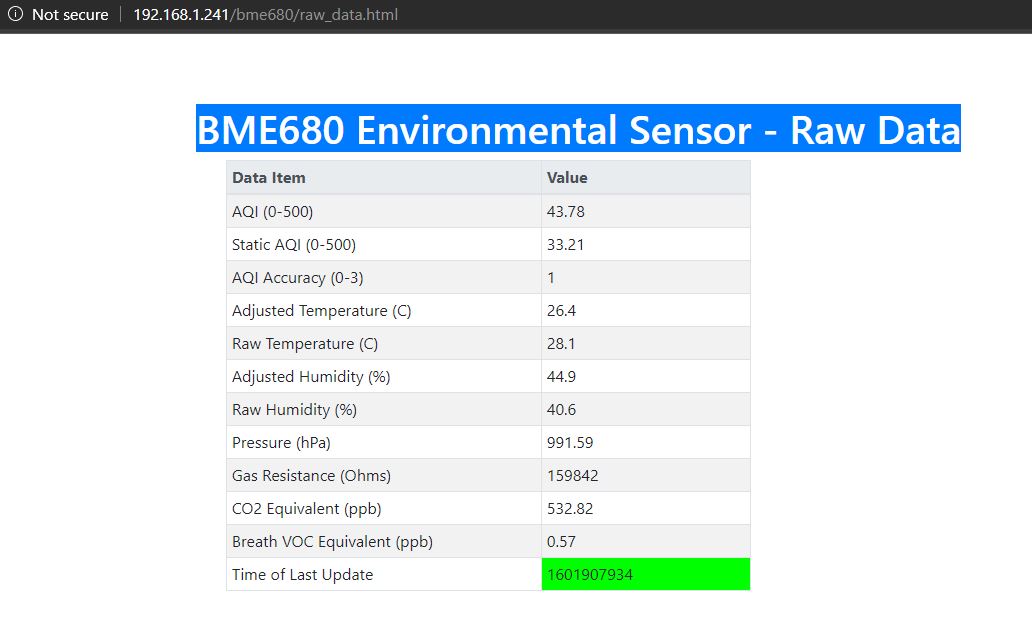Click the 'Static AQI (0-500)' label
Viewport: 1032px width, 641px height.
(x=294, y=245)
